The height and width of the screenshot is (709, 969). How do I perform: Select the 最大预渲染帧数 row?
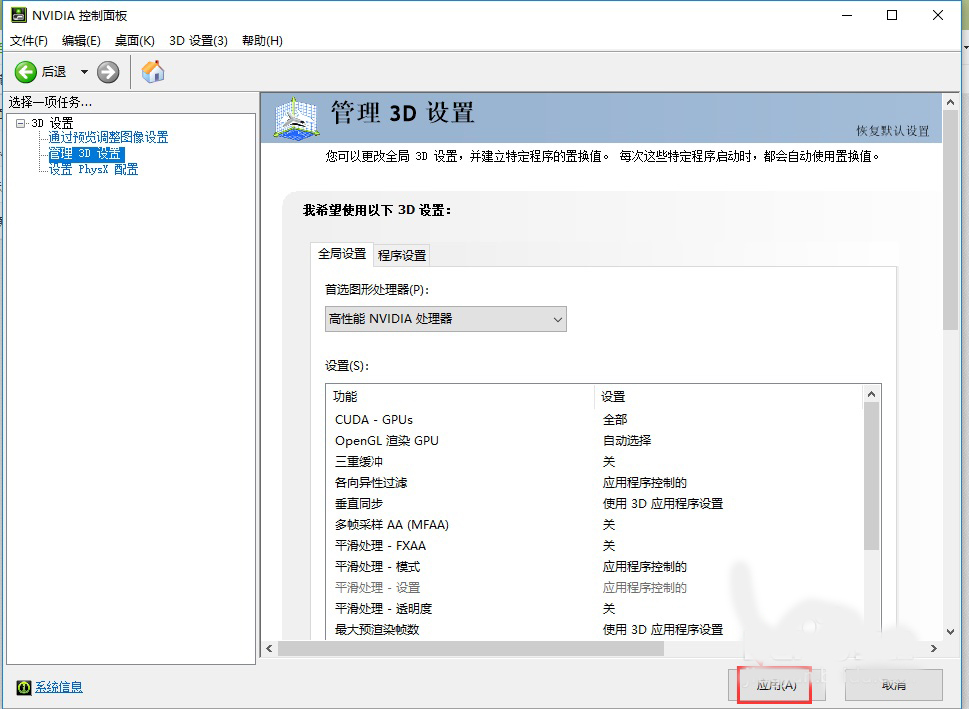[593, 630]
